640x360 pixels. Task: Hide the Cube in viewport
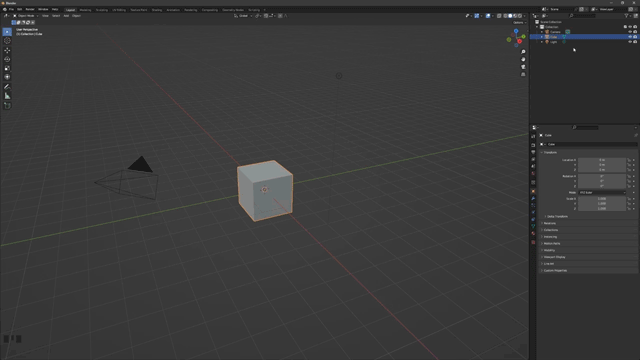tap(630, 37)
